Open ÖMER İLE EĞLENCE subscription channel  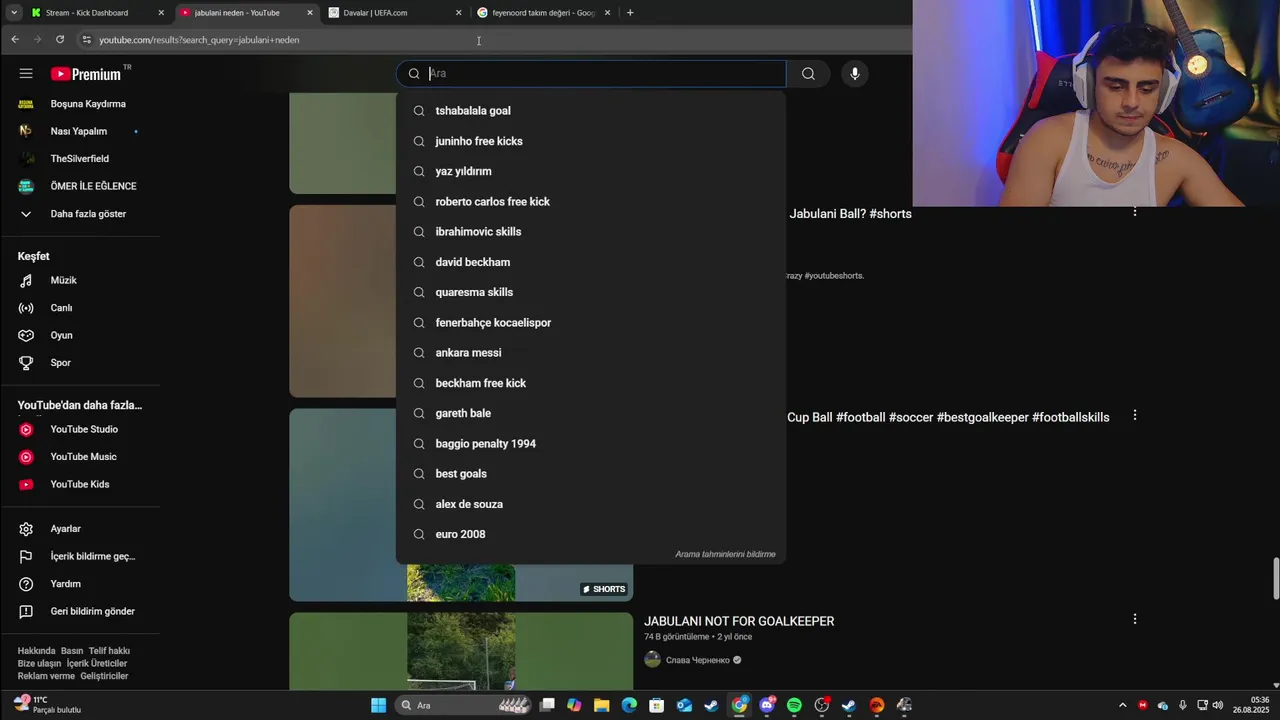tap(80, 186)
